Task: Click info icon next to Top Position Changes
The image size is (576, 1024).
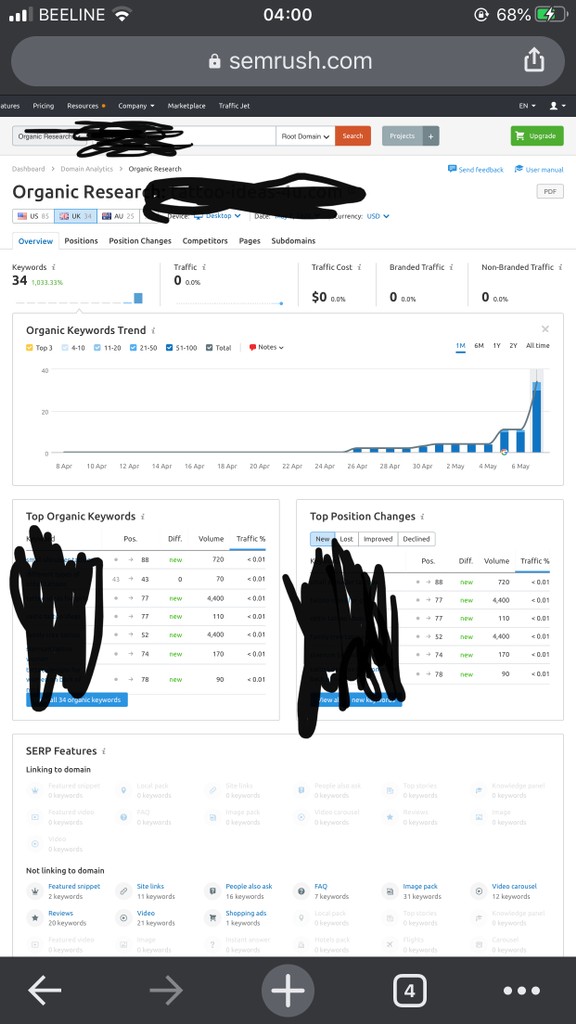Action: tap(423, 517)
